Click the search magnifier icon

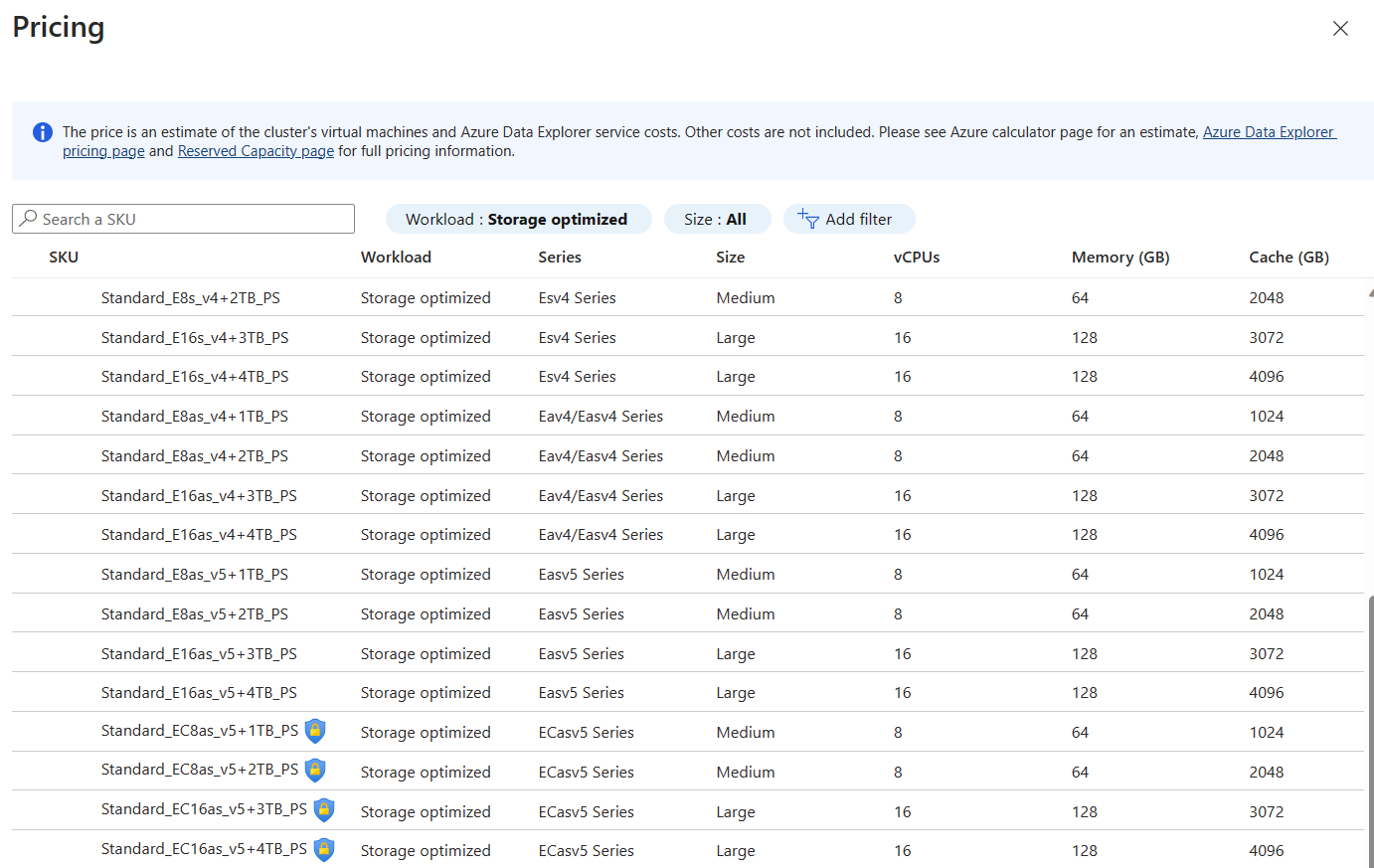coord(29,219)
